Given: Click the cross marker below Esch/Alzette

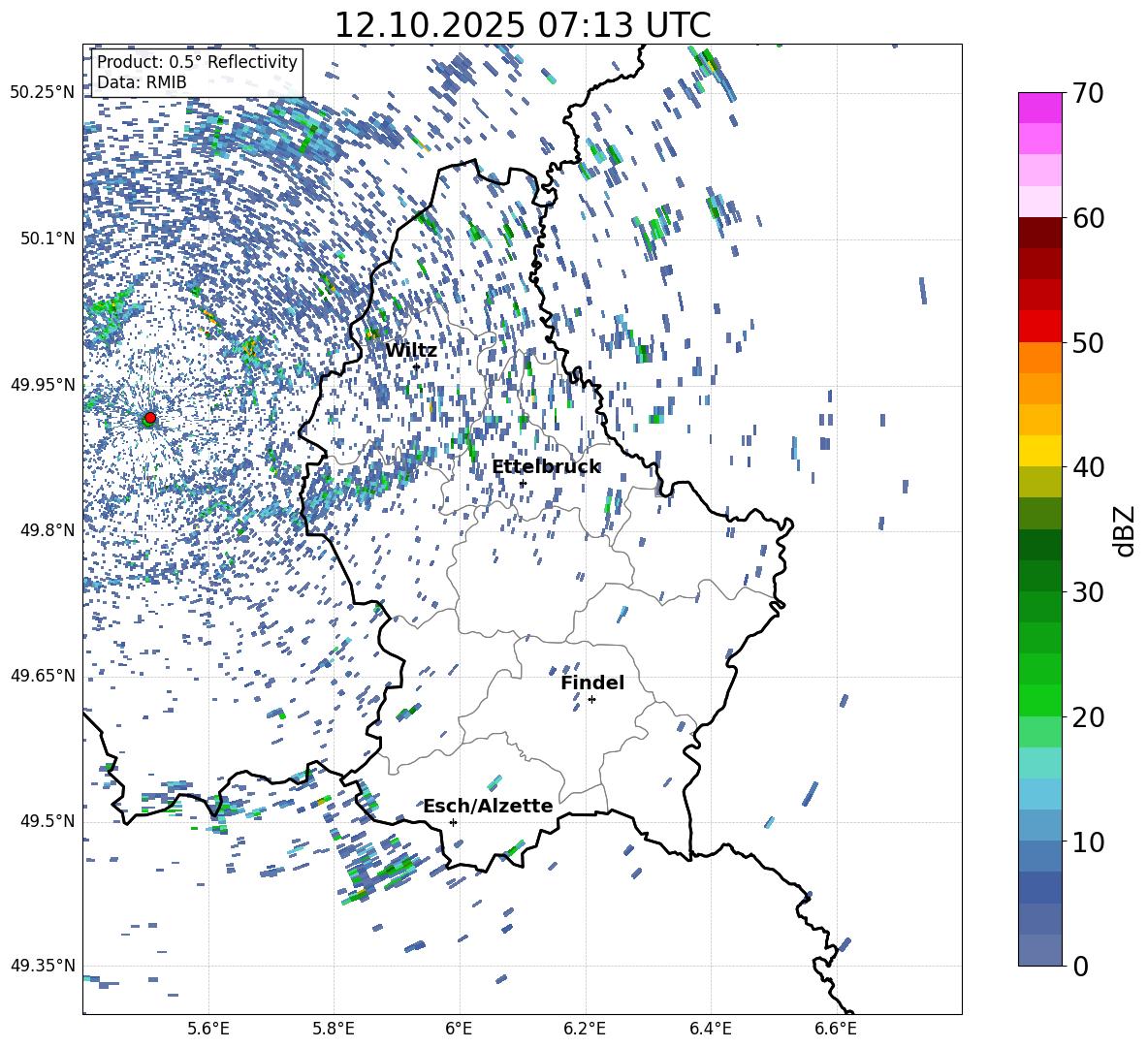Looking at the screenshot, I should 453,822.
